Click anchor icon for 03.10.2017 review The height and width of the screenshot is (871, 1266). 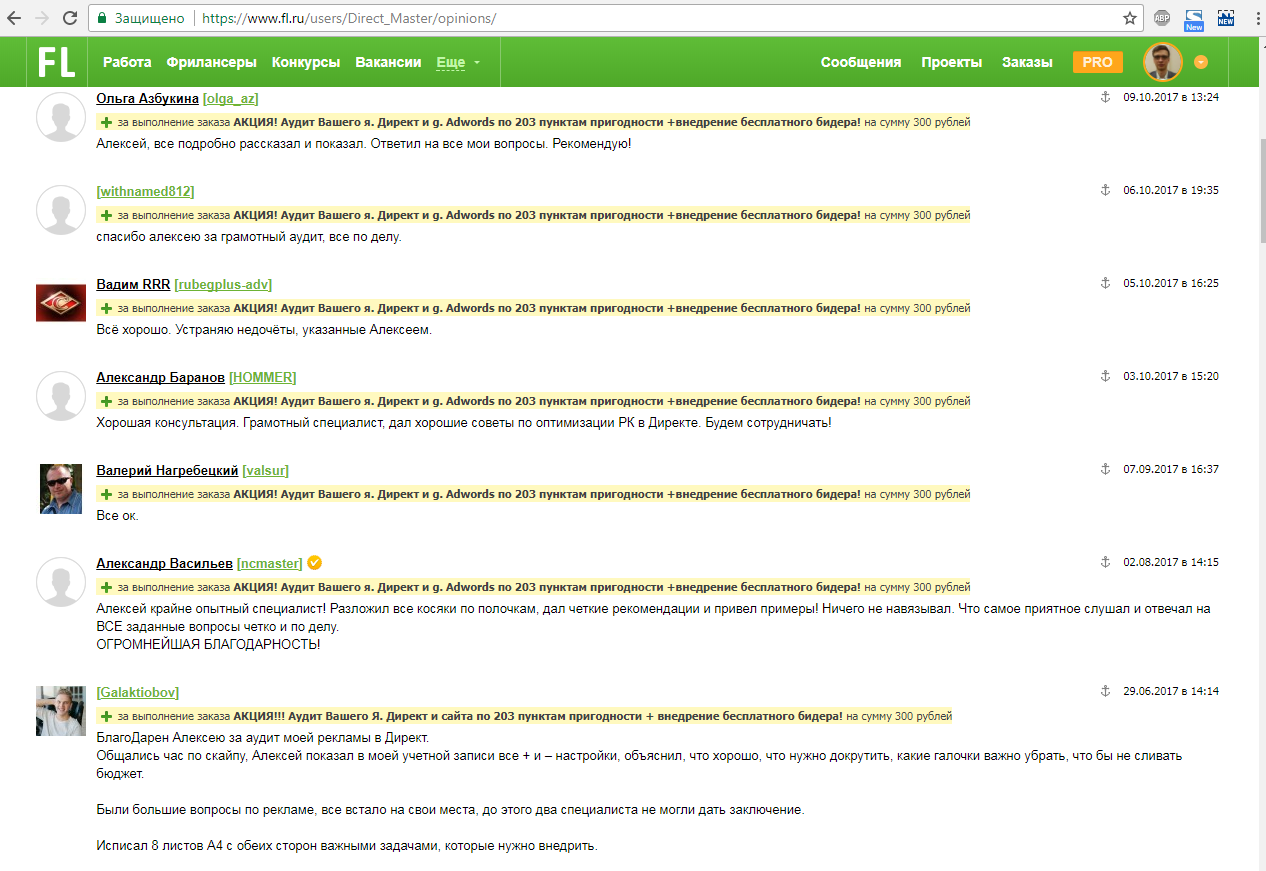[x=1105, y=376]
